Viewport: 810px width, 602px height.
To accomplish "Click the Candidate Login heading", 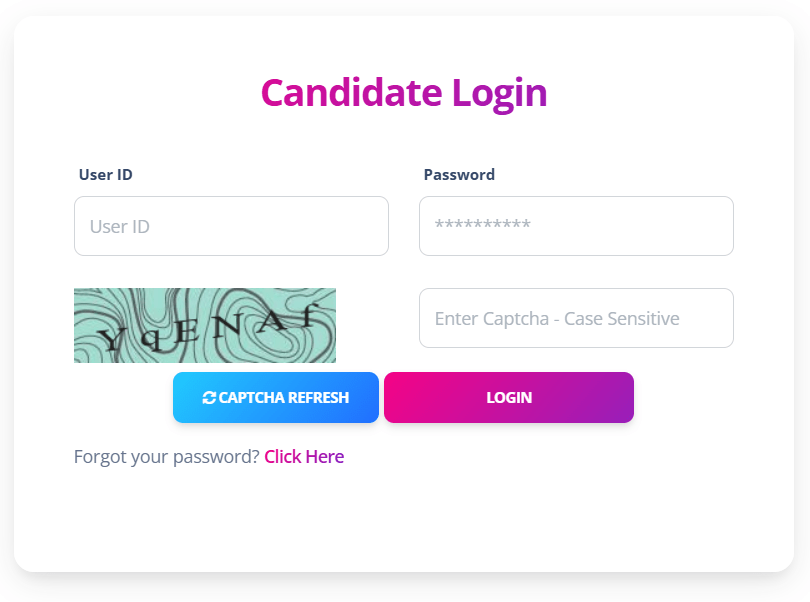I will pos(404,94).
